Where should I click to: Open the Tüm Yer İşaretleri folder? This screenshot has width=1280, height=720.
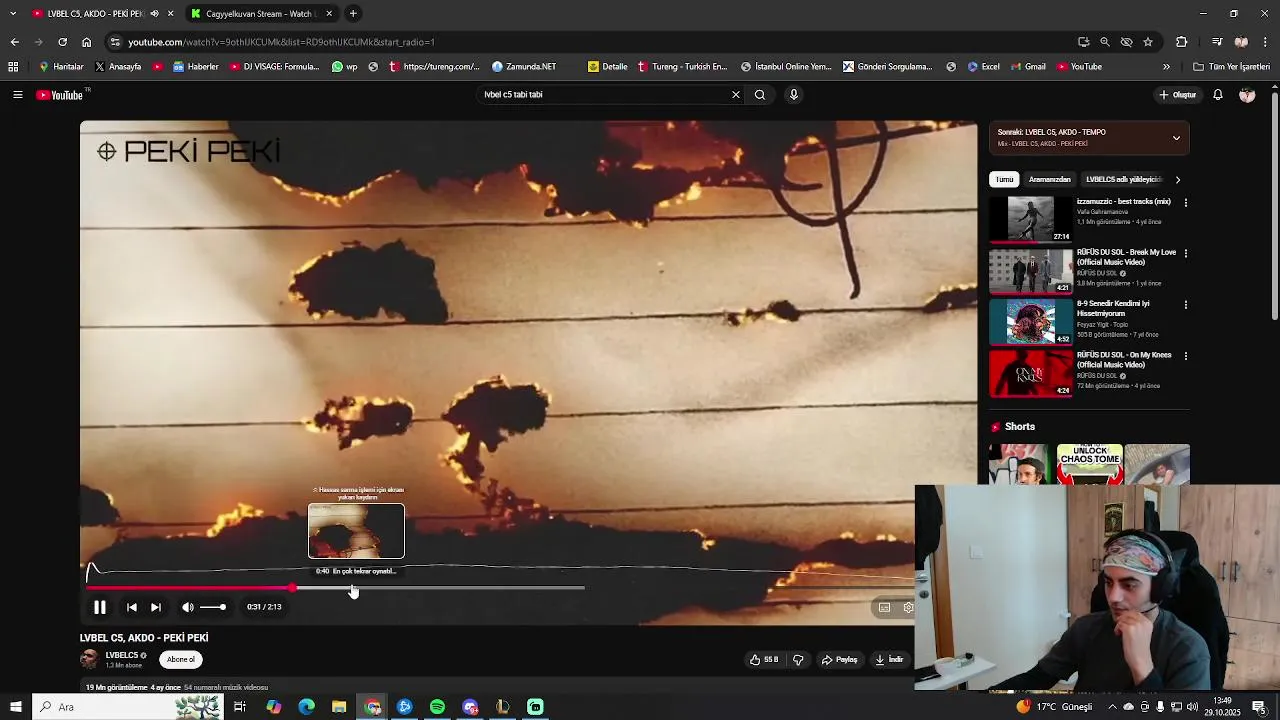tap(1232, 67)
